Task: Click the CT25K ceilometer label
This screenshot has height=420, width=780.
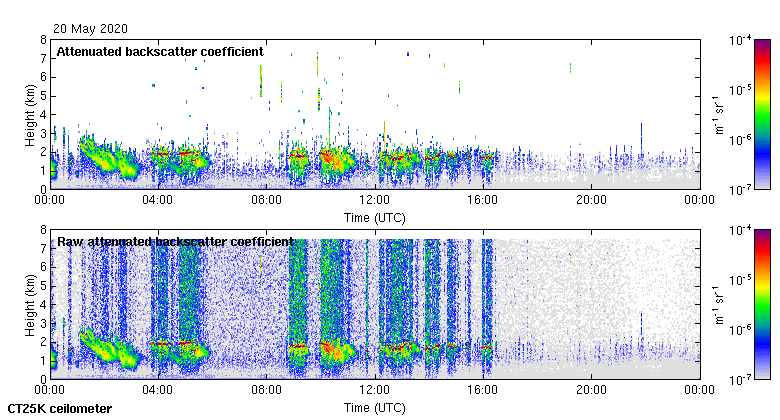Action: [x=60, y=409]
